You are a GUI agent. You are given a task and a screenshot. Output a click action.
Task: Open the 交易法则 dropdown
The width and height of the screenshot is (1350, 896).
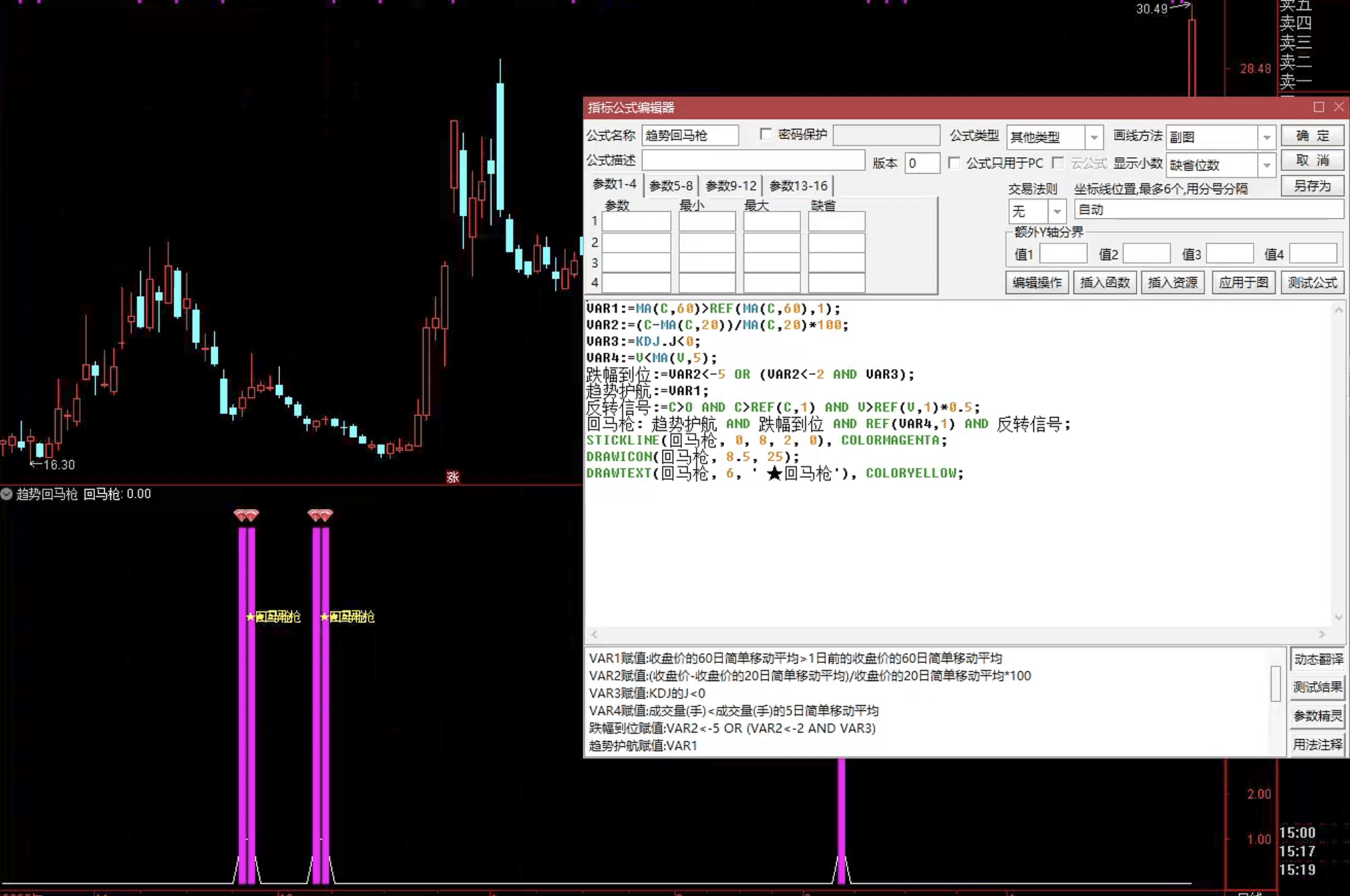[x=1057, y=211]
